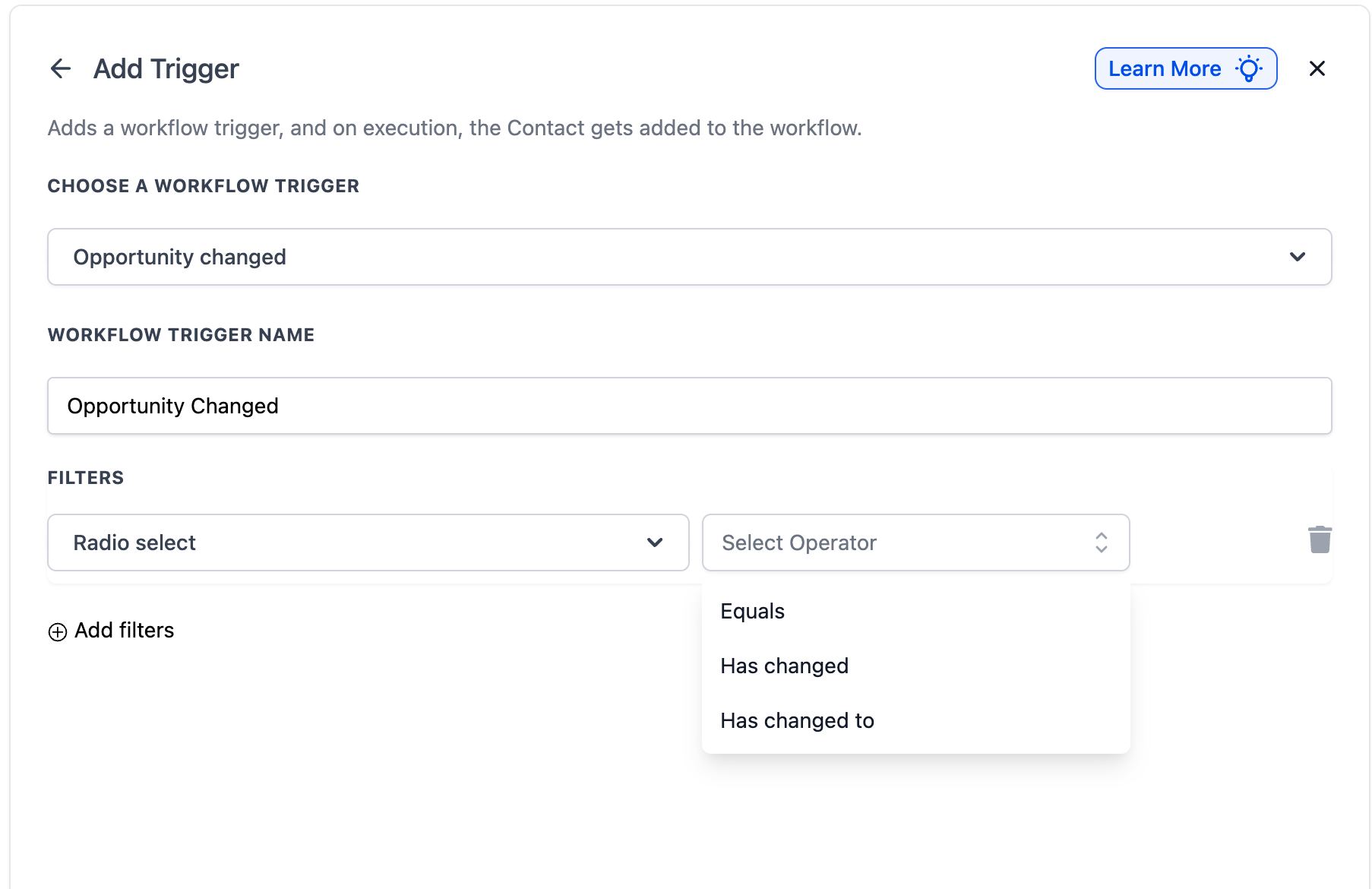Focus the Opportunity Changed name field
Screen dimensions: 1372x889
[688, 406]
